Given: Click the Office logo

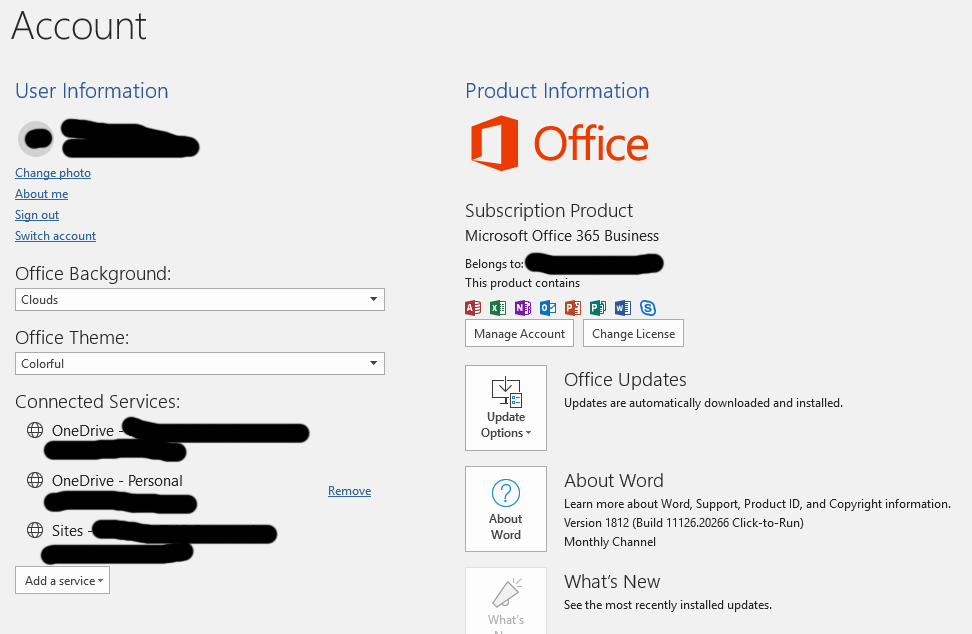Looking at the screenshot, I should [559, 143].
